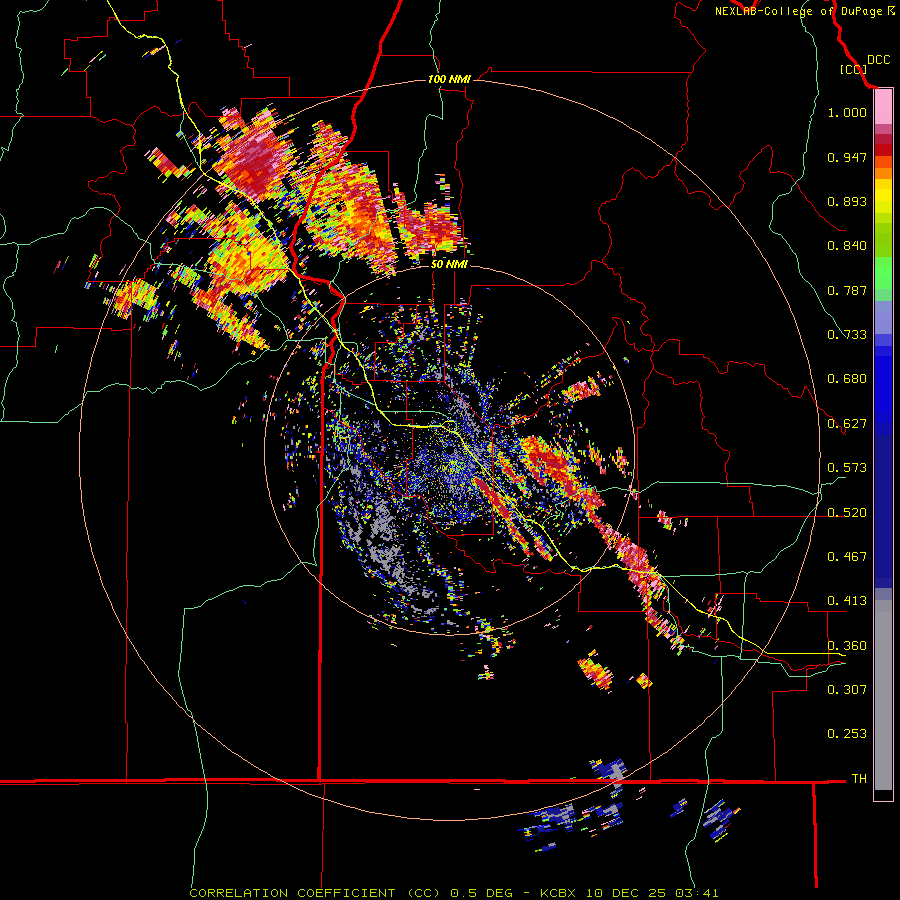Click the 0.467 scale value
900x900 pixels.
(847, 557)
